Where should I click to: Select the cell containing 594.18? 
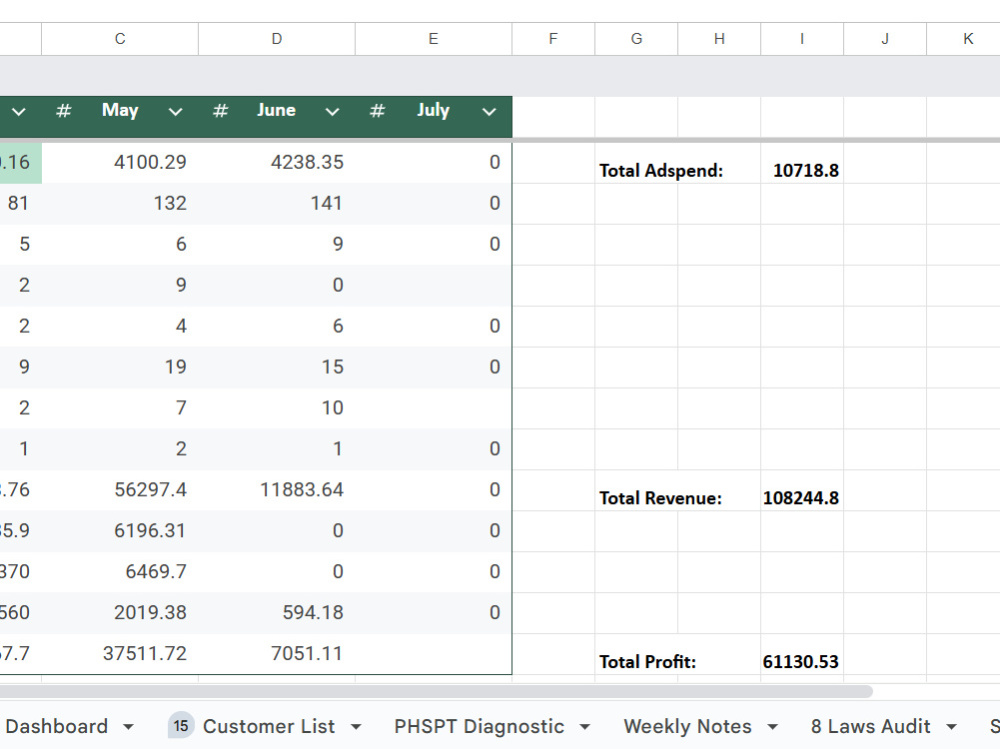click(277, 612)
